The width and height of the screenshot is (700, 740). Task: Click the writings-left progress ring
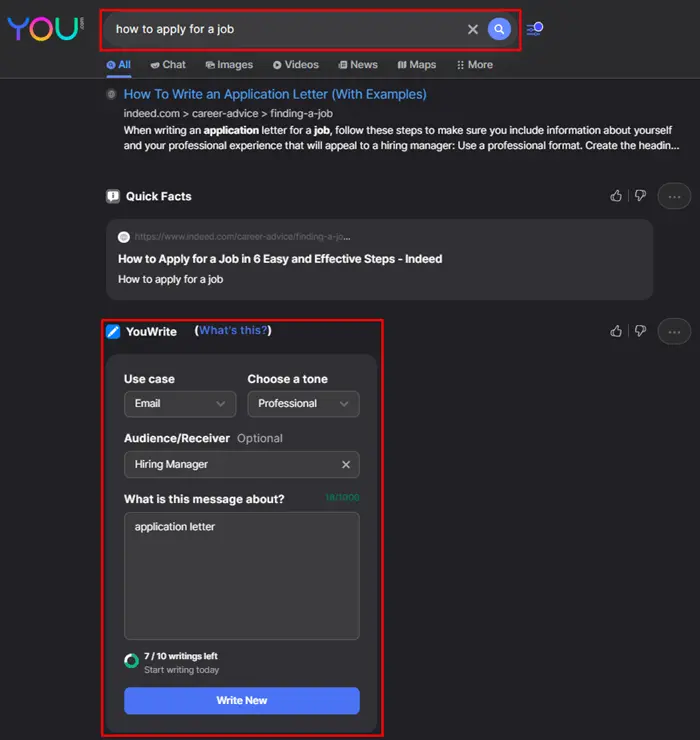click(x=131, y=661)
